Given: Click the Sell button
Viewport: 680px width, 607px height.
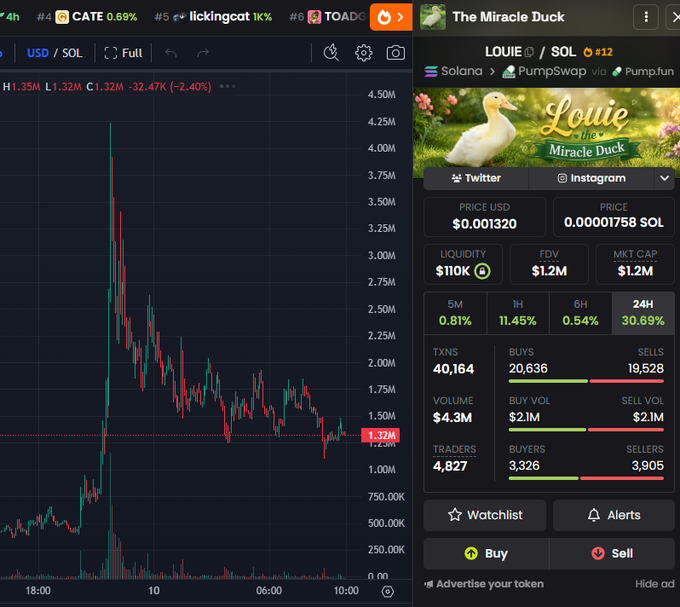Looking at the screenshot, I should tap(612, 554).
